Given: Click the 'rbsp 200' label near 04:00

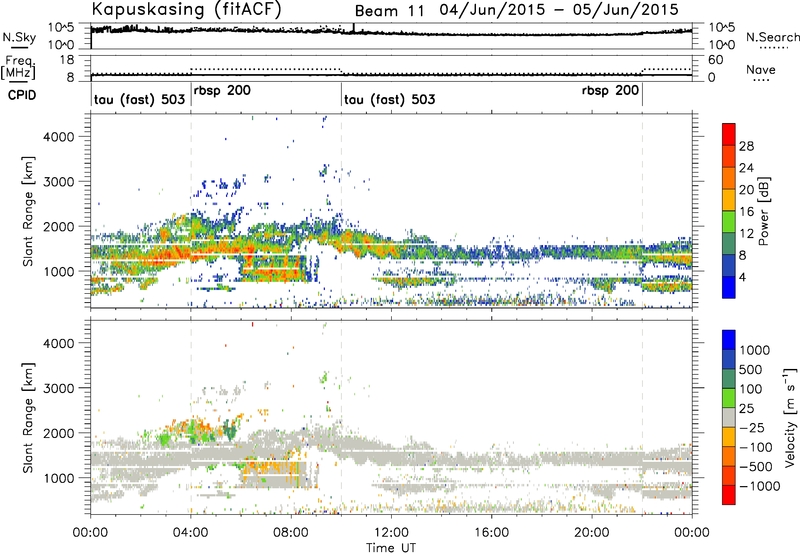Looking at the screenshot, I should tap(222, 91).
